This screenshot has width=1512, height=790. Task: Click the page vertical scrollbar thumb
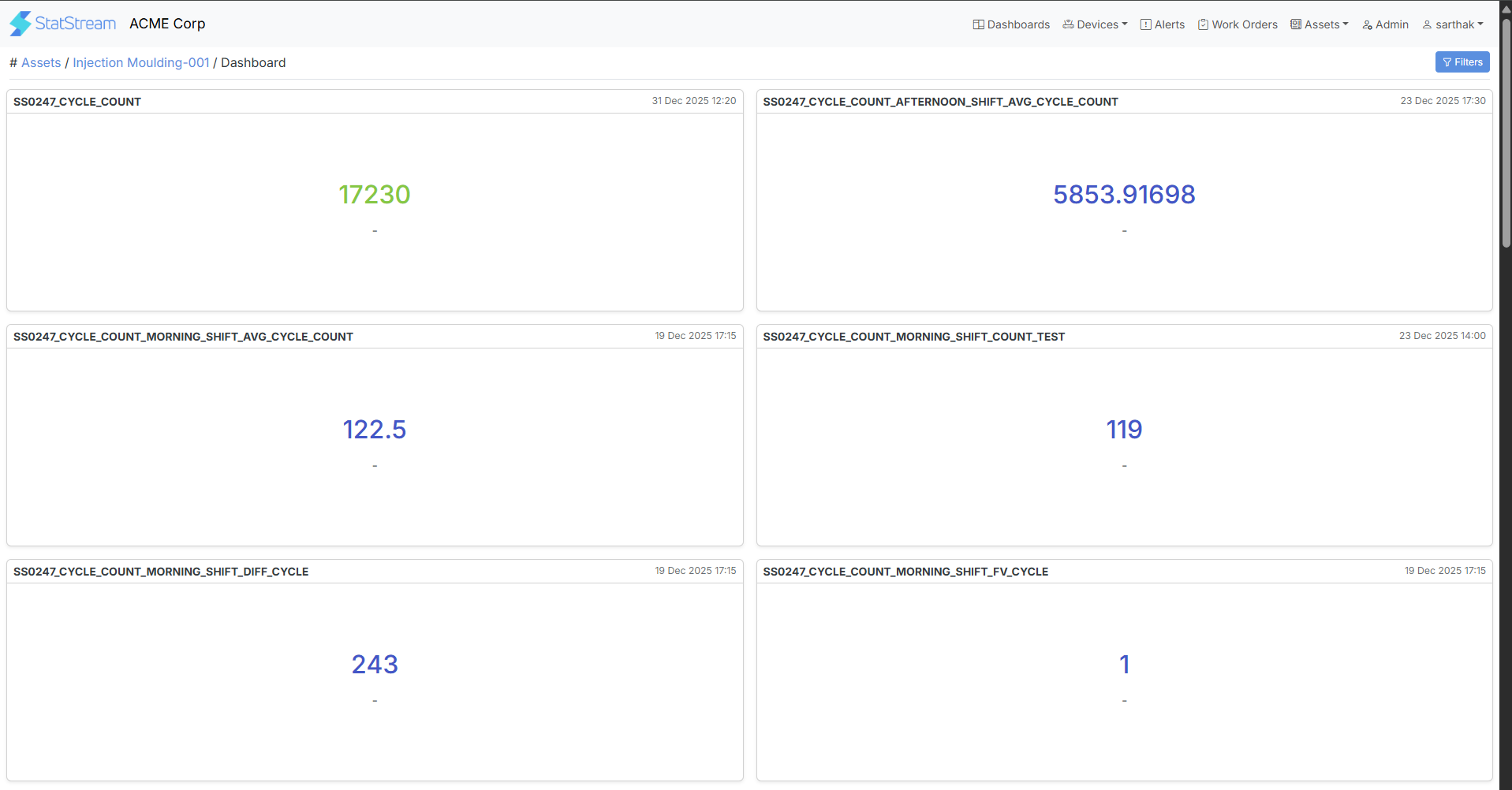click(1506, 134)
